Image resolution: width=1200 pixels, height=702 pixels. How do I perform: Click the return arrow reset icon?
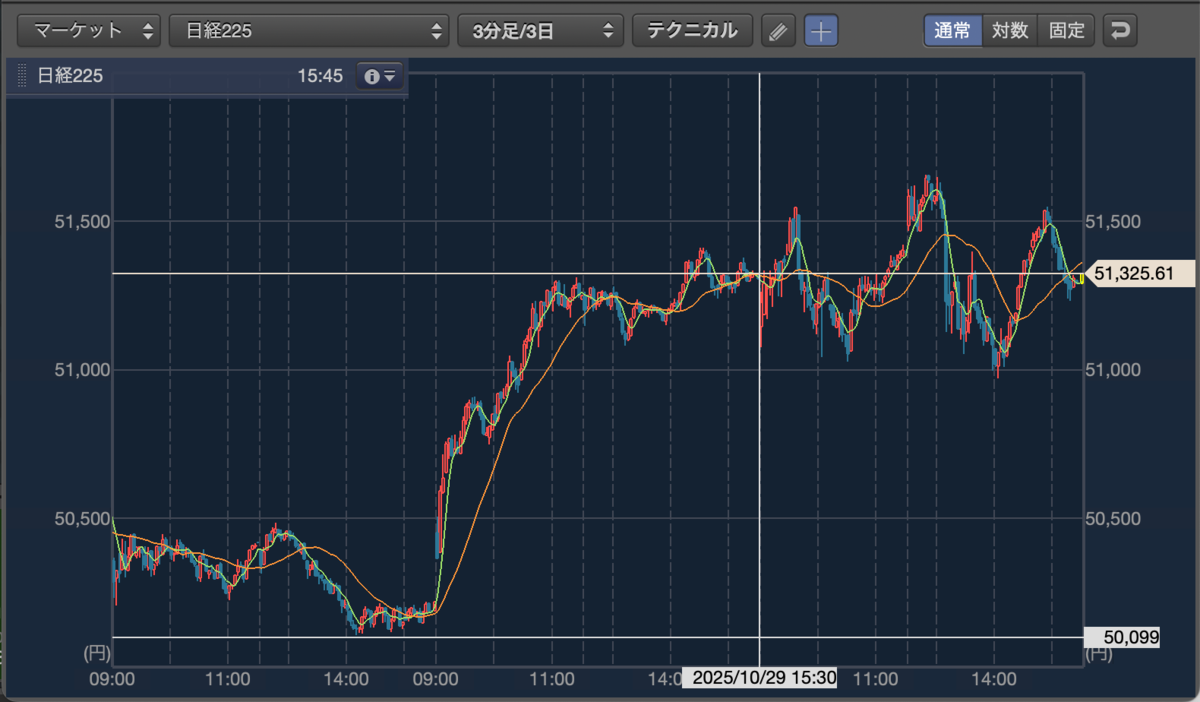click(1120, 31)
